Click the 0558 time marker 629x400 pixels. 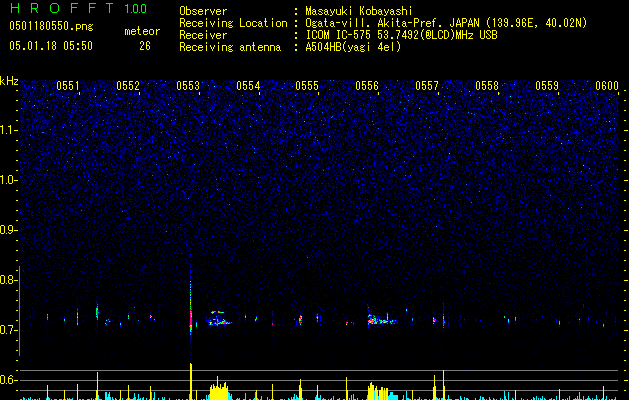pyautogui.click(x=487, y=86)
